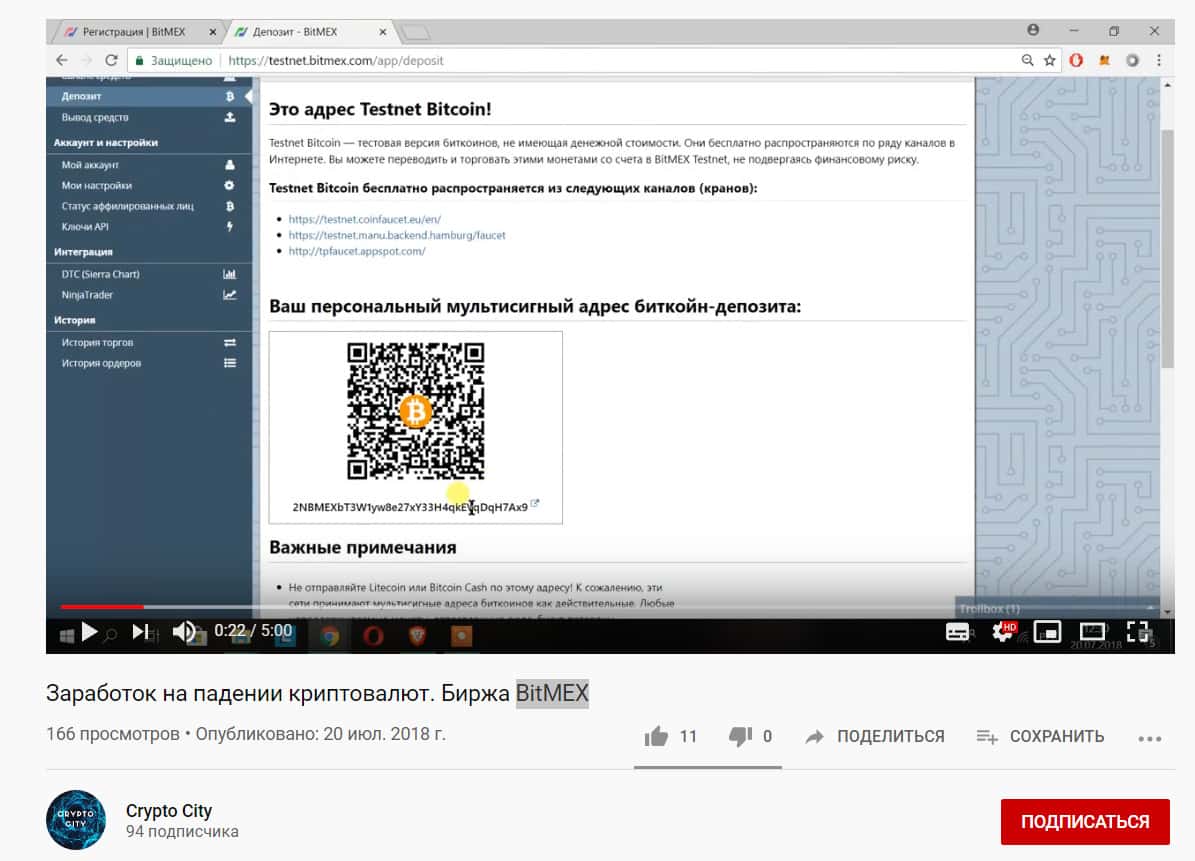
Task: Open Chrome from the Windows taskbar
Action: point(329,635)
